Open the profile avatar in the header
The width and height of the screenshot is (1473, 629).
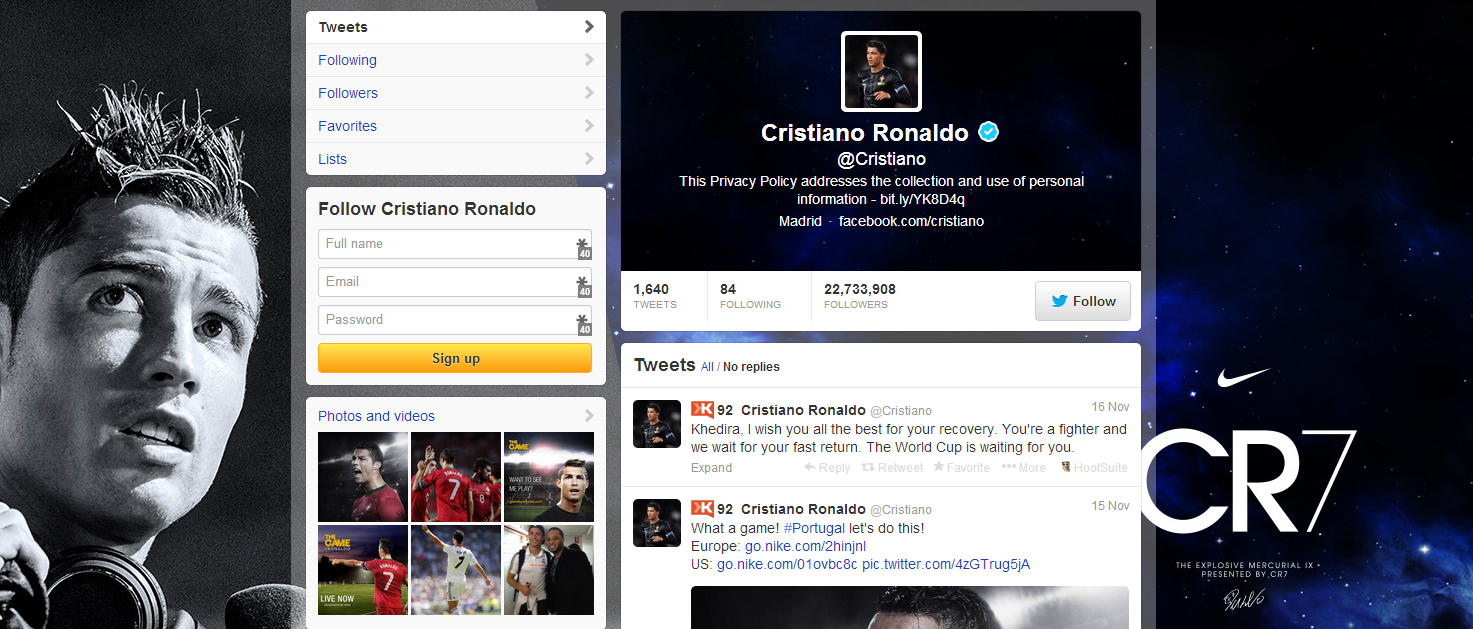[x=881, y=71]
